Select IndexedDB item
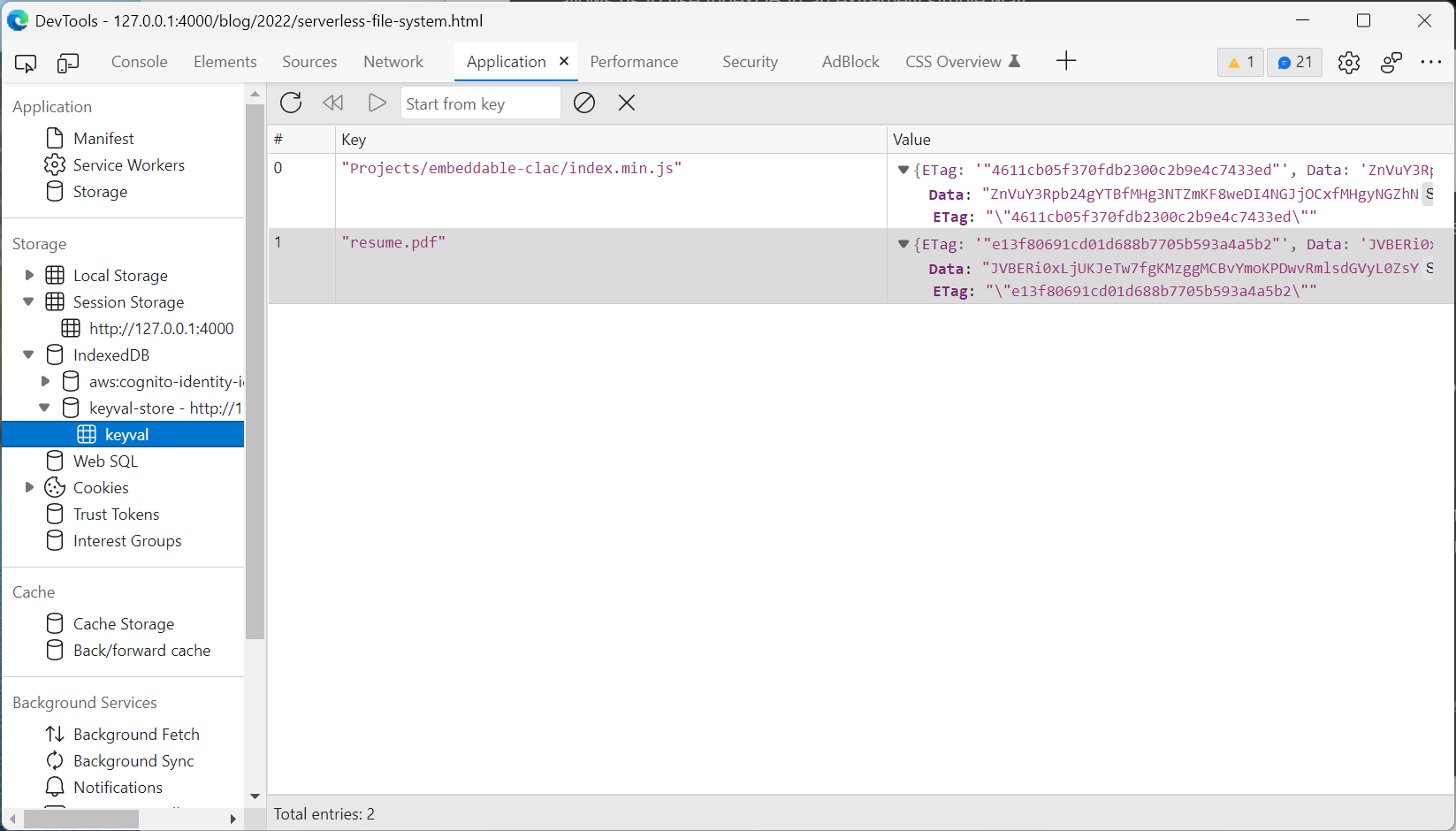Screen dimensions: 1456x831 pos(111,355)
